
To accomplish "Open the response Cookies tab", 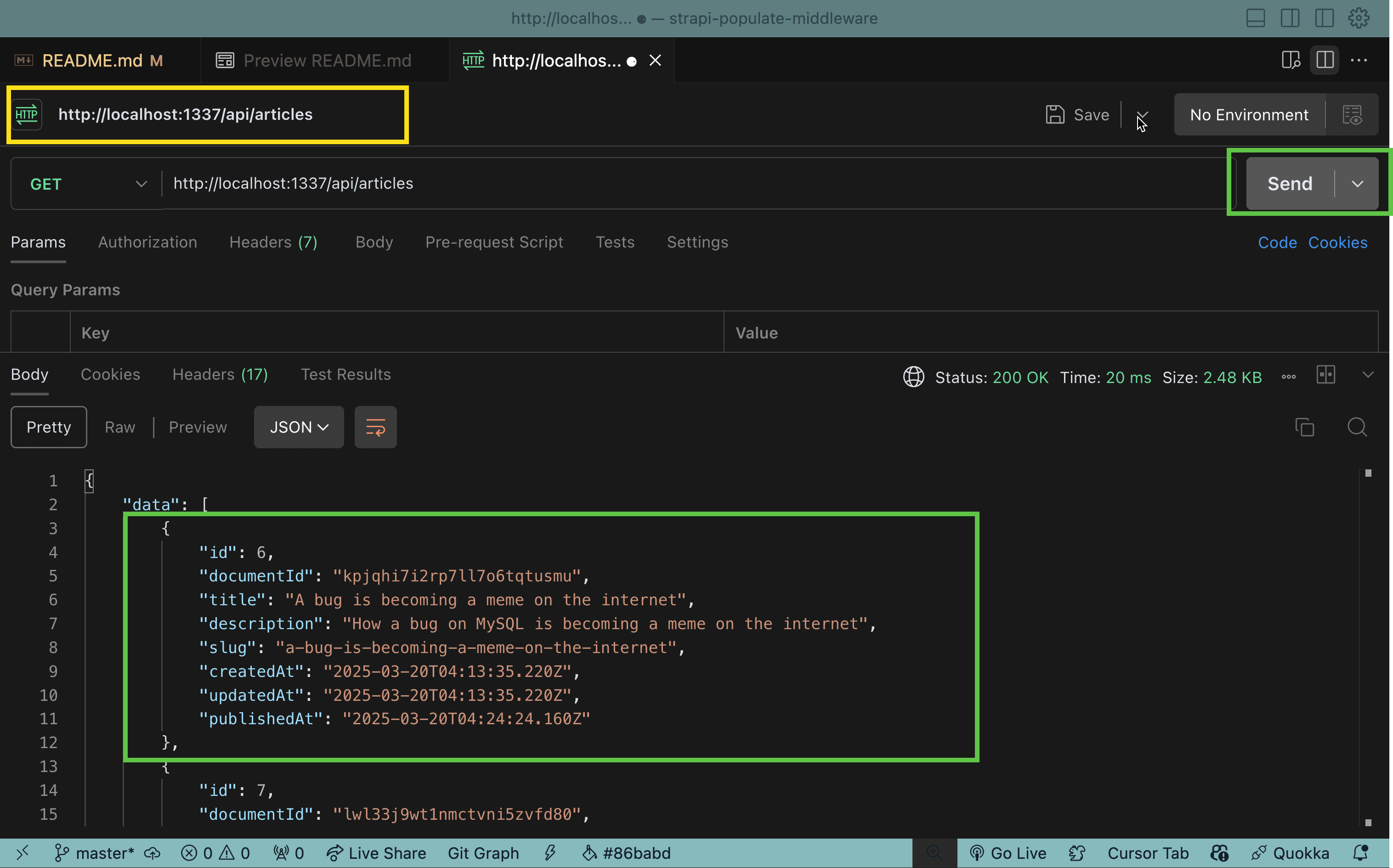I will pos(110,374).
